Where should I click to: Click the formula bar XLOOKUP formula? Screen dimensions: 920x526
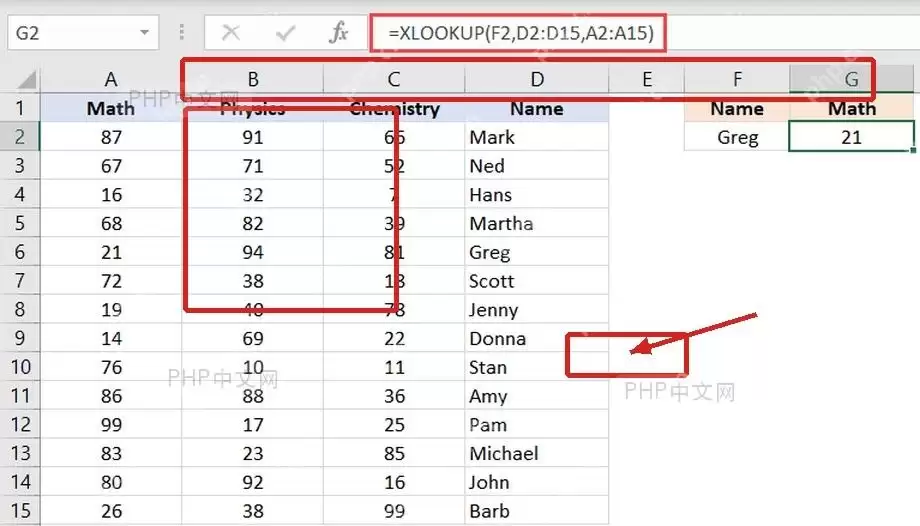coord(521,33)
